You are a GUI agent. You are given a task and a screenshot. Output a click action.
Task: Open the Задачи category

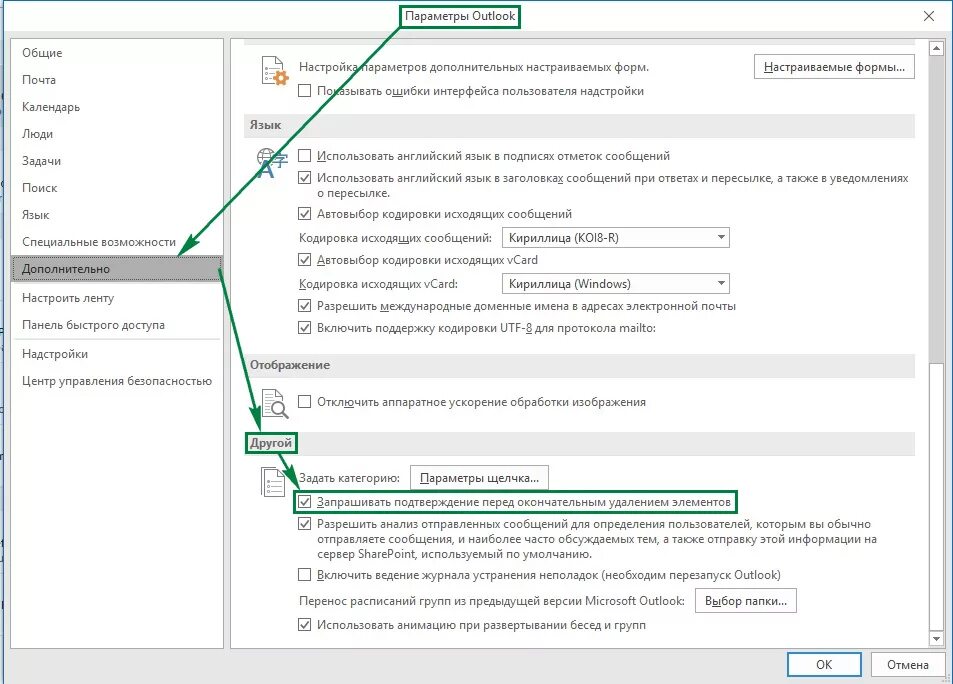(x=117, y=161)
